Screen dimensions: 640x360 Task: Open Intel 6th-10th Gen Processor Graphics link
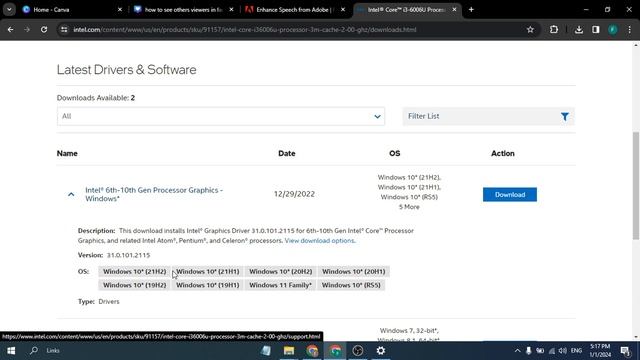[154, 194]
